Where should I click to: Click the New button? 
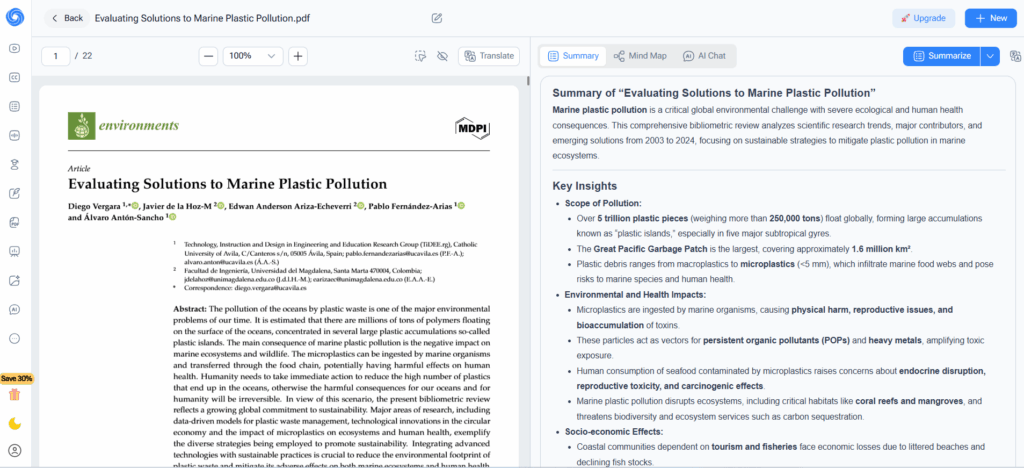(x=991, y=18)
